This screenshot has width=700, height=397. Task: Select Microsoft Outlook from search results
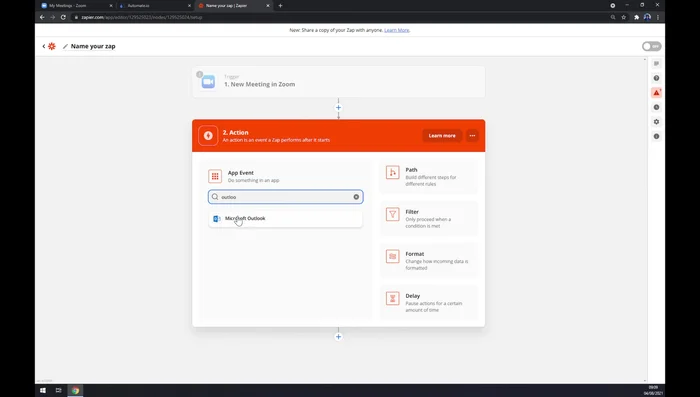[x=285, y=218]
